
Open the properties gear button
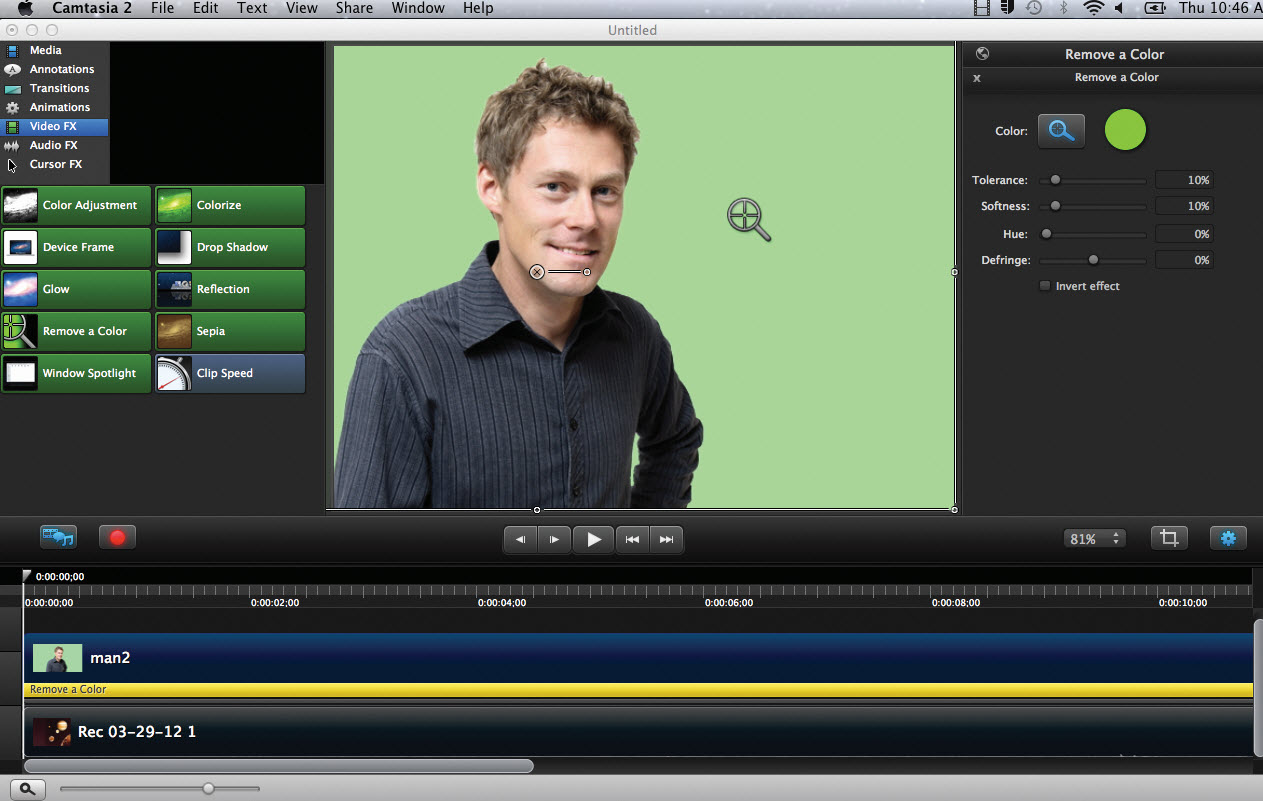coord(1228,538)
